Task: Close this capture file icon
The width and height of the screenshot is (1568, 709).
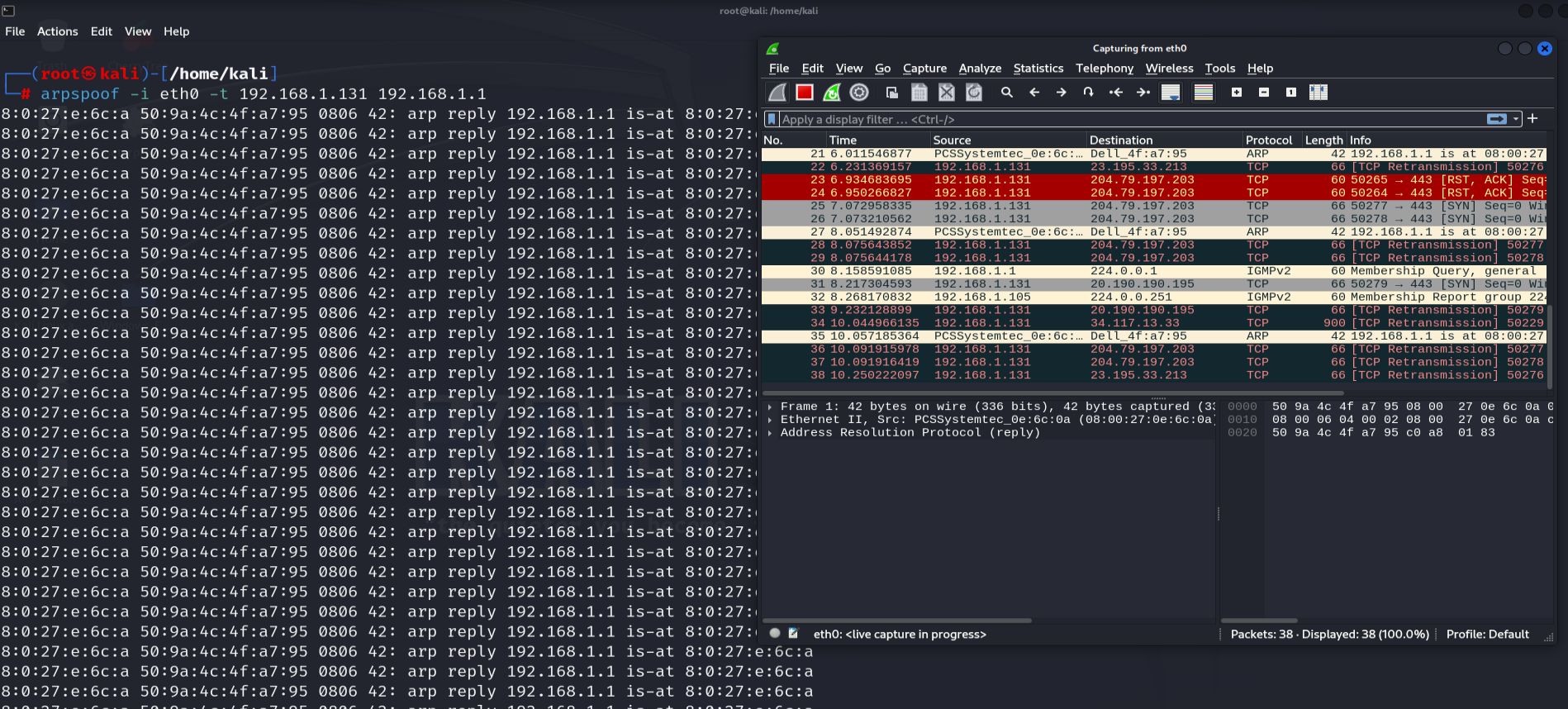Action: click(x=947, y=93)
